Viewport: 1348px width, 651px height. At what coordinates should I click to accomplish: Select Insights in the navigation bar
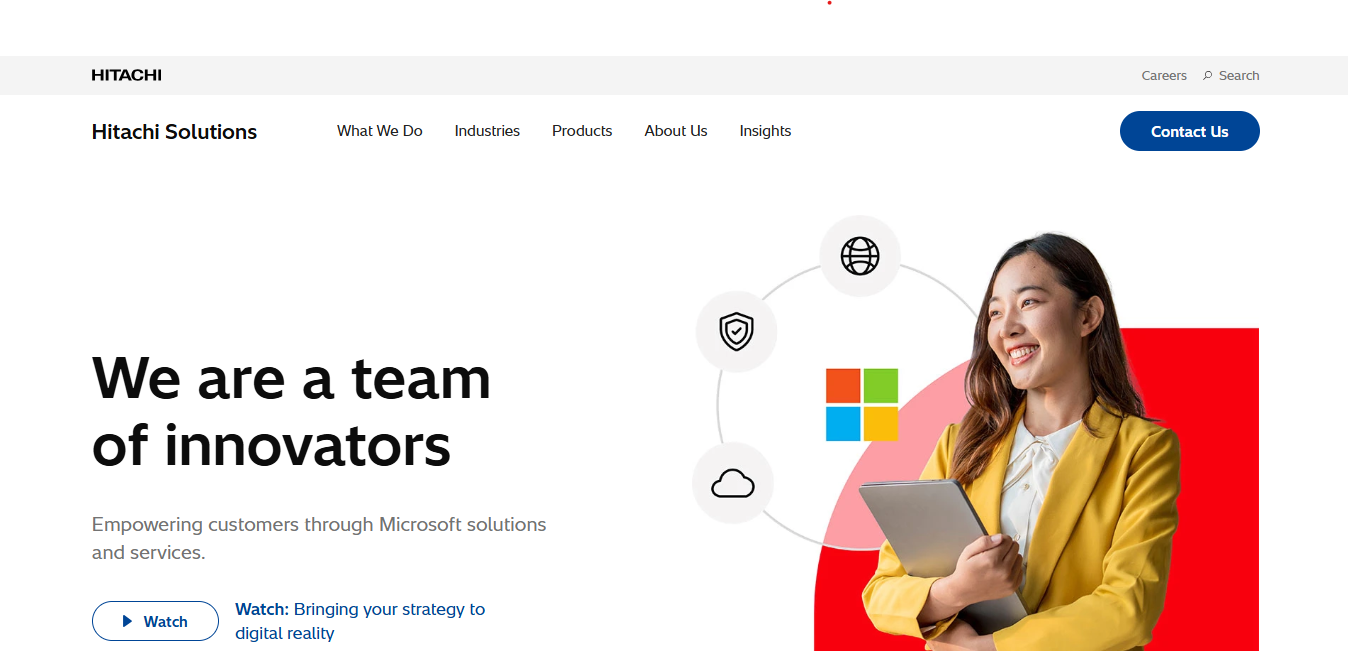(765, 131)
